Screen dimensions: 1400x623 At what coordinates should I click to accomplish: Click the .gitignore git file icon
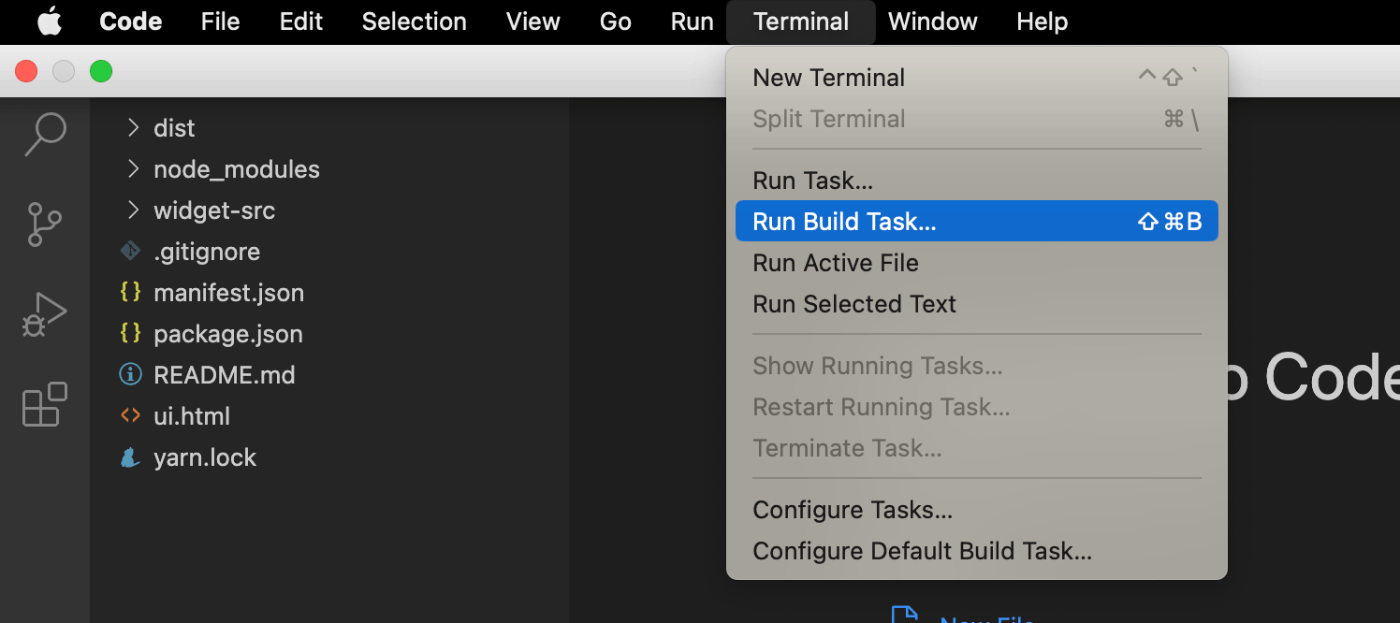[130, 251]
